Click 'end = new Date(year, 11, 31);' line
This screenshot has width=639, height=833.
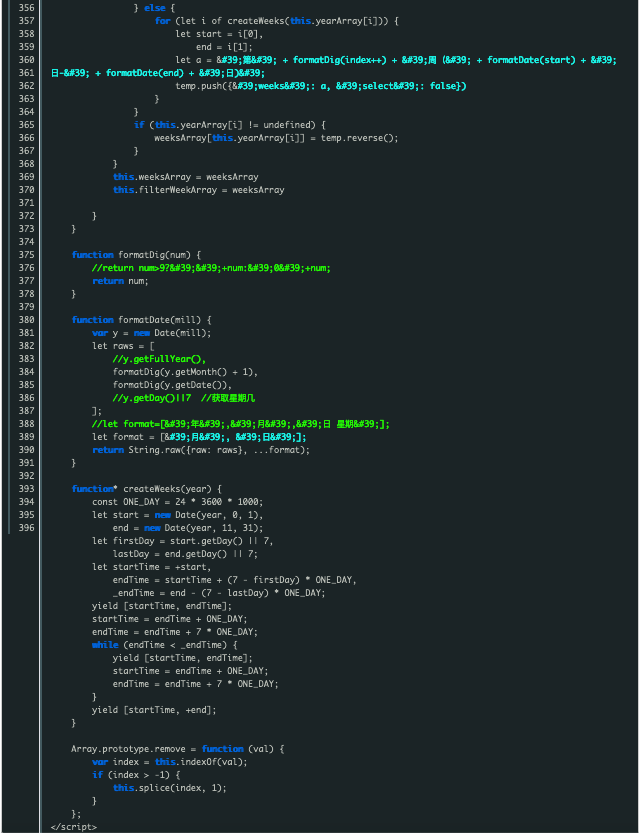[x=188, y=528]
